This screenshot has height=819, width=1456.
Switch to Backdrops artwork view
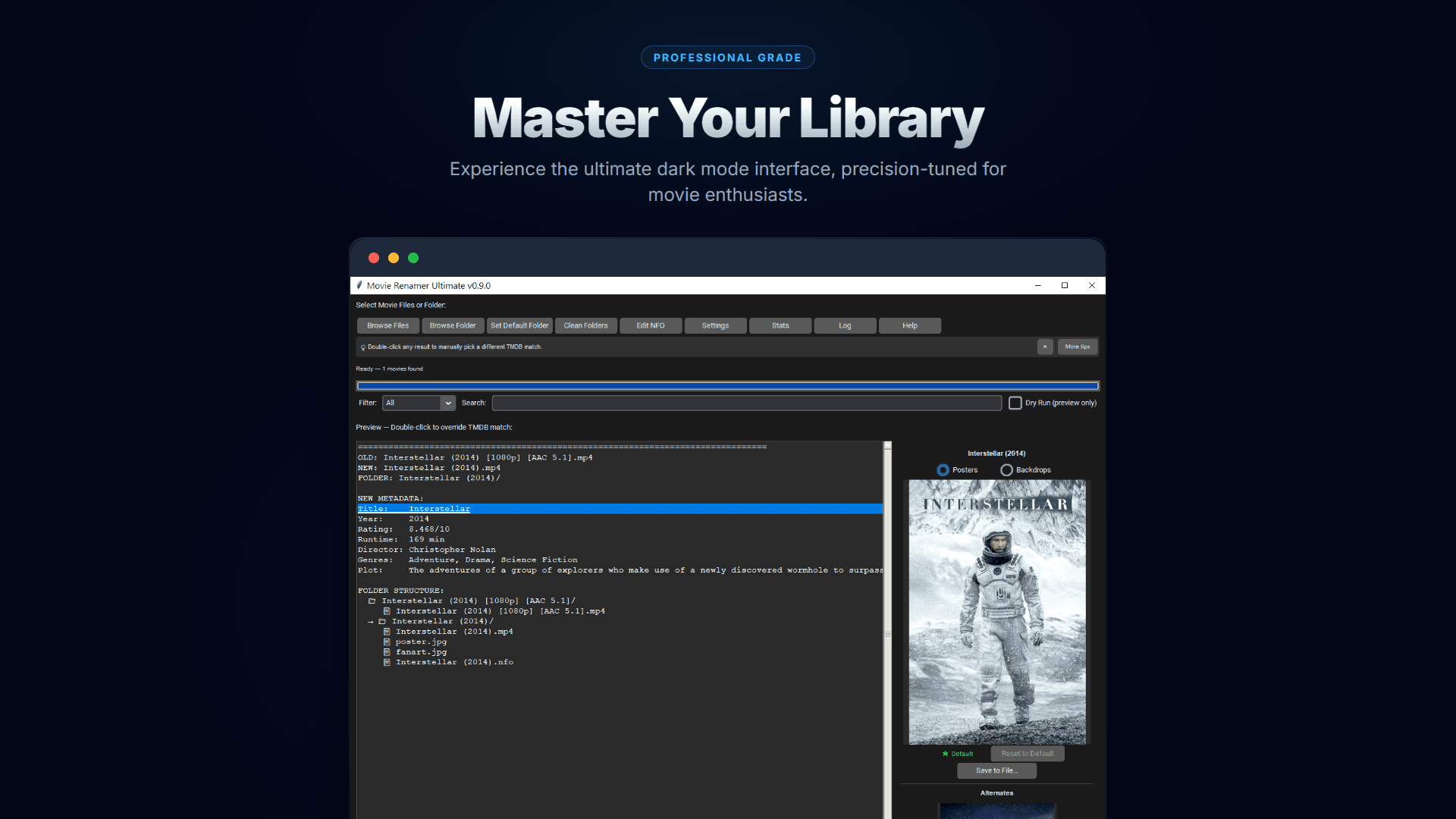click(x=1006, y=470)
